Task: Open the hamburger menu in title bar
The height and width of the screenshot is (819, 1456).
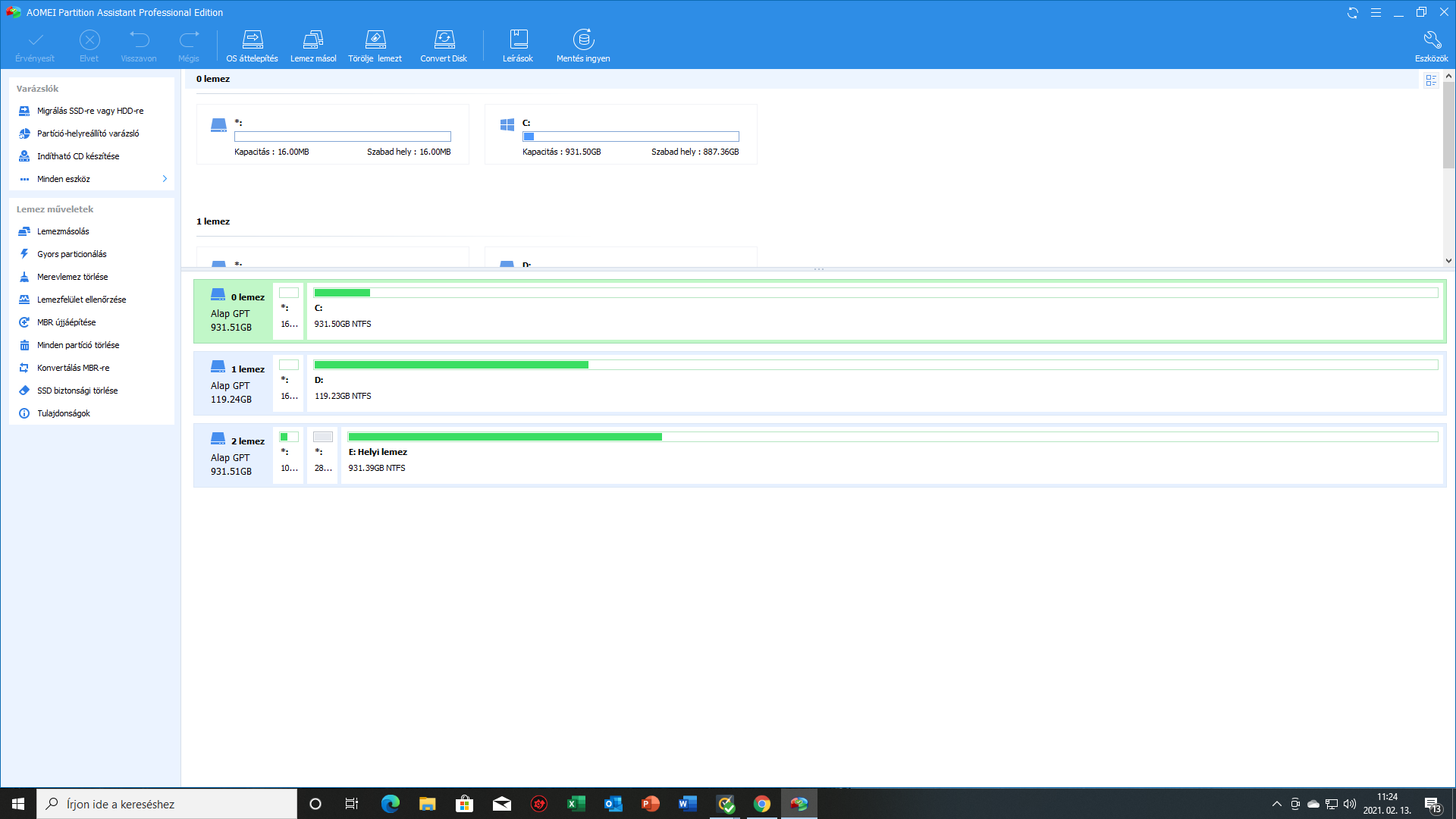Action: point(1376,13)
